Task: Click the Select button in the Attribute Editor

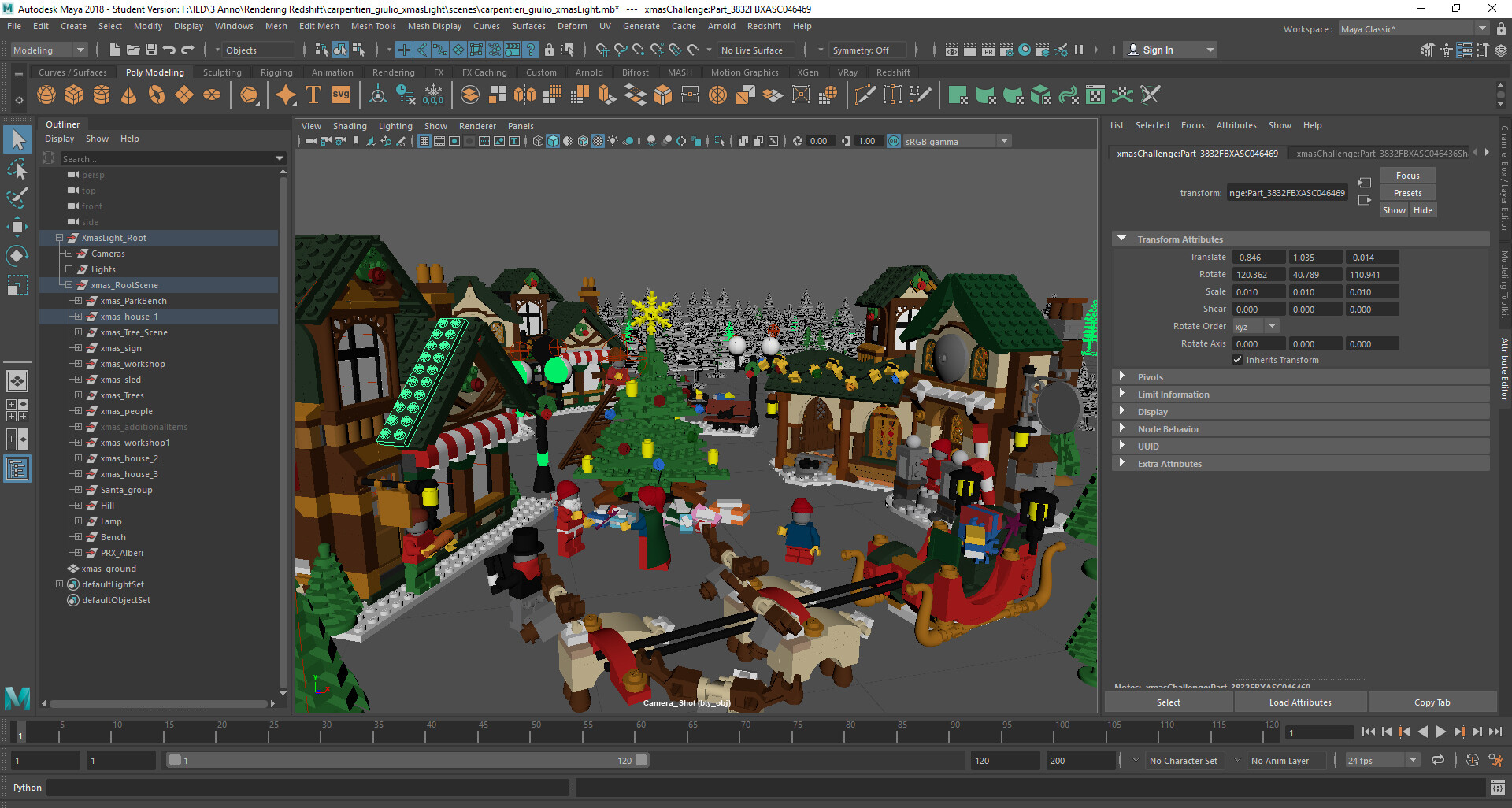Action: click(1169, 702)
